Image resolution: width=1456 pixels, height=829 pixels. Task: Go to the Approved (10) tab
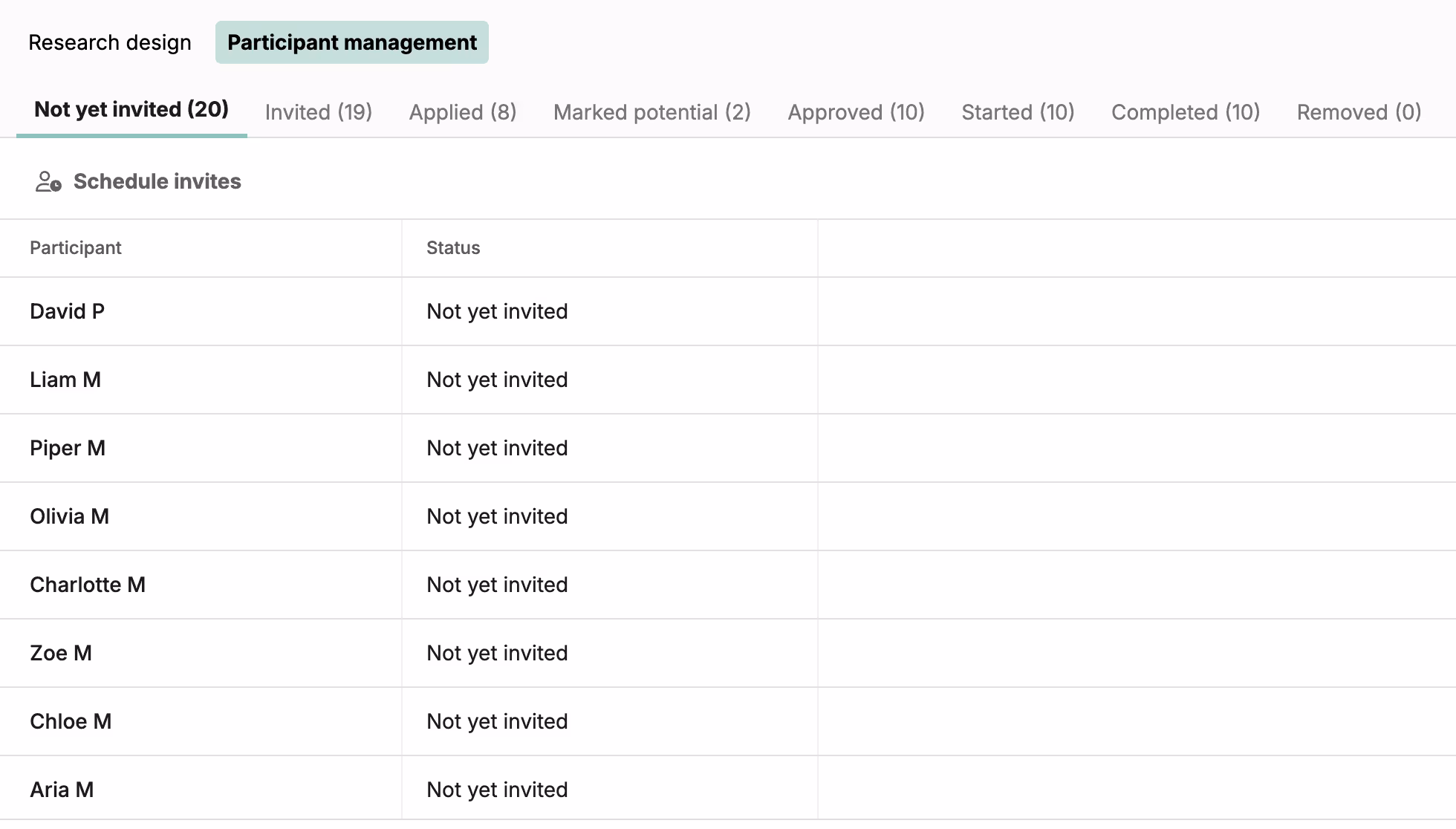[x=856, y=112]
